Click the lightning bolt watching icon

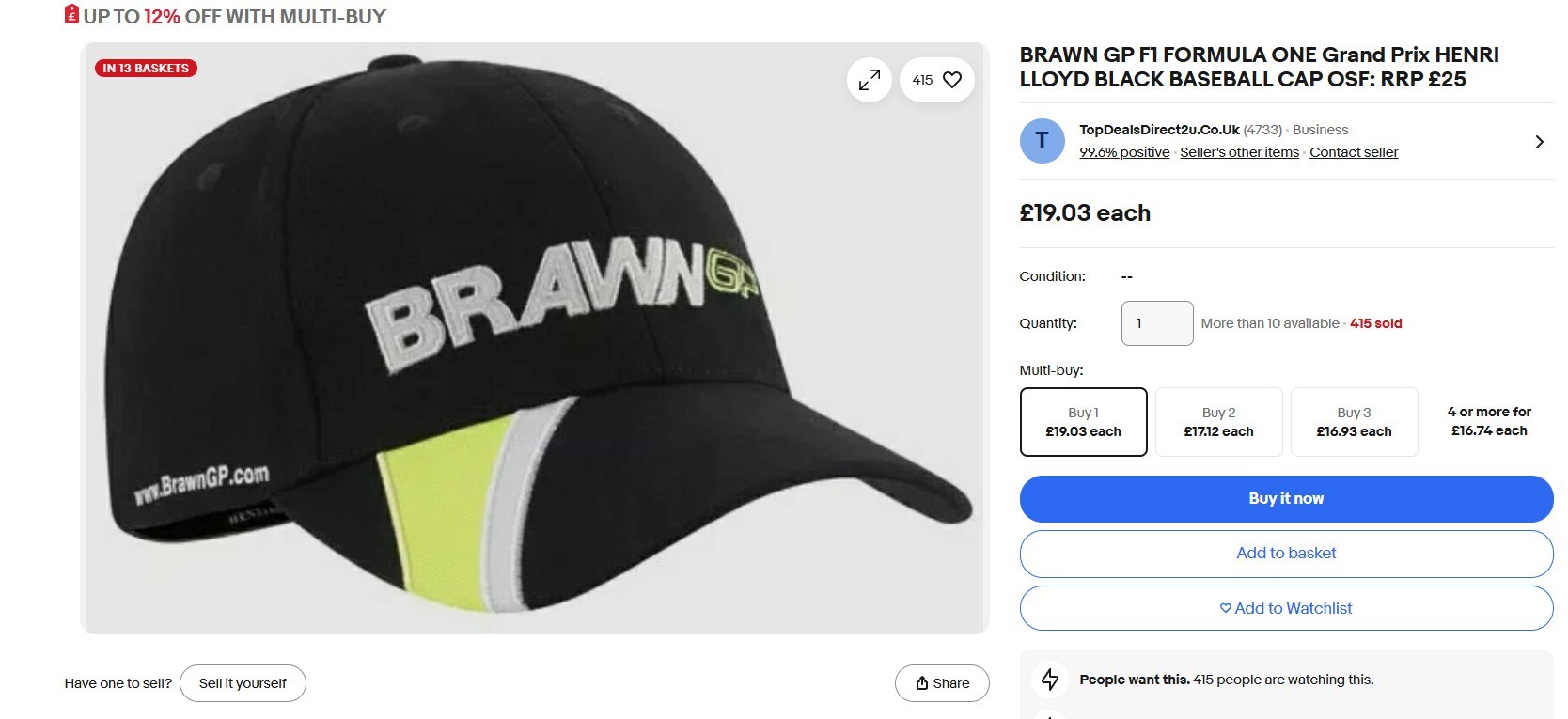[1050, 679]
